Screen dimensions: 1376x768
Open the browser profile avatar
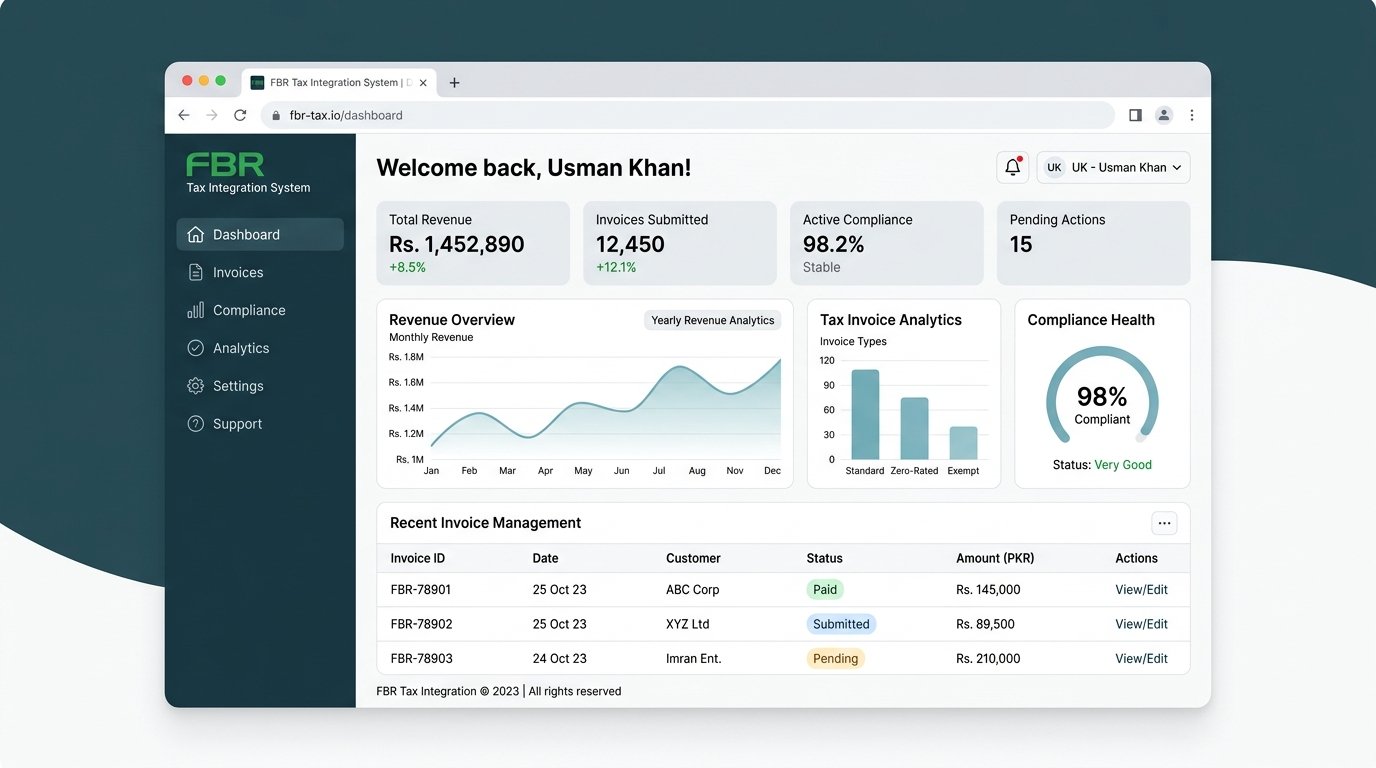1164,115
